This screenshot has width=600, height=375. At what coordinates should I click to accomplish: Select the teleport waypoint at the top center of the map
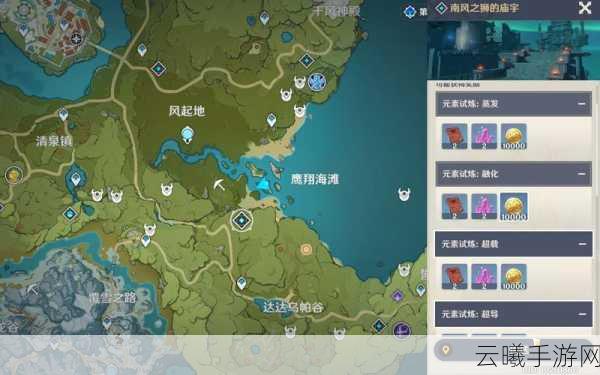click(264, 18)
